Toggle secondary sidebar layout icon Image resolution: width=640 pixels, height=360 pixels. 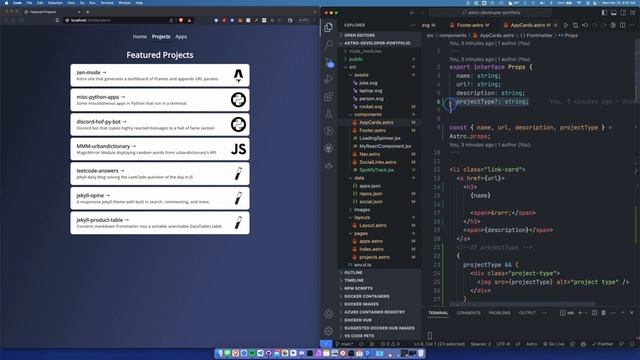(x=623, y=13)
